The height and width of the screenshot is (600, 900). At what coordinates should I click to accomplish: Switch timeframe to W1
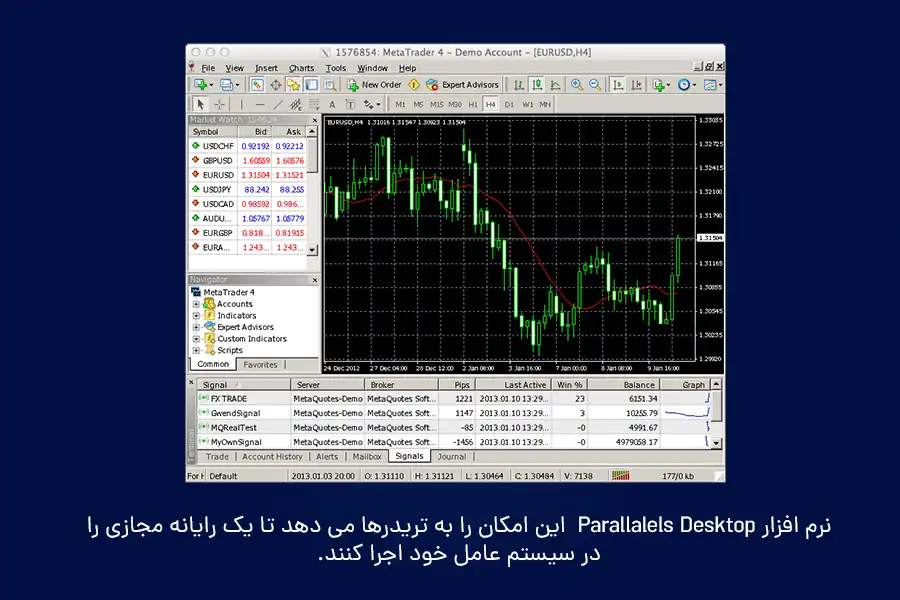point(527,104)
